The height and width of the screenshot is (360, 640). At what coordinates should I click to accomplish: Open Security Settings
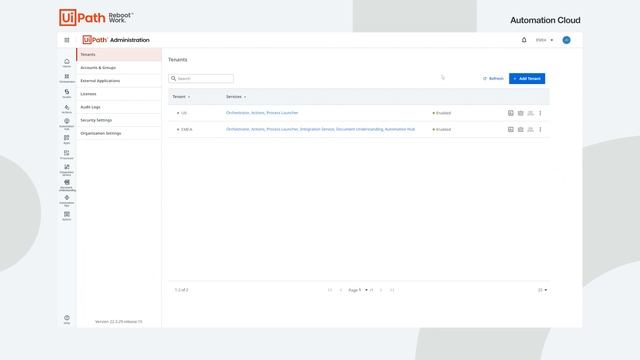[119, 120]
